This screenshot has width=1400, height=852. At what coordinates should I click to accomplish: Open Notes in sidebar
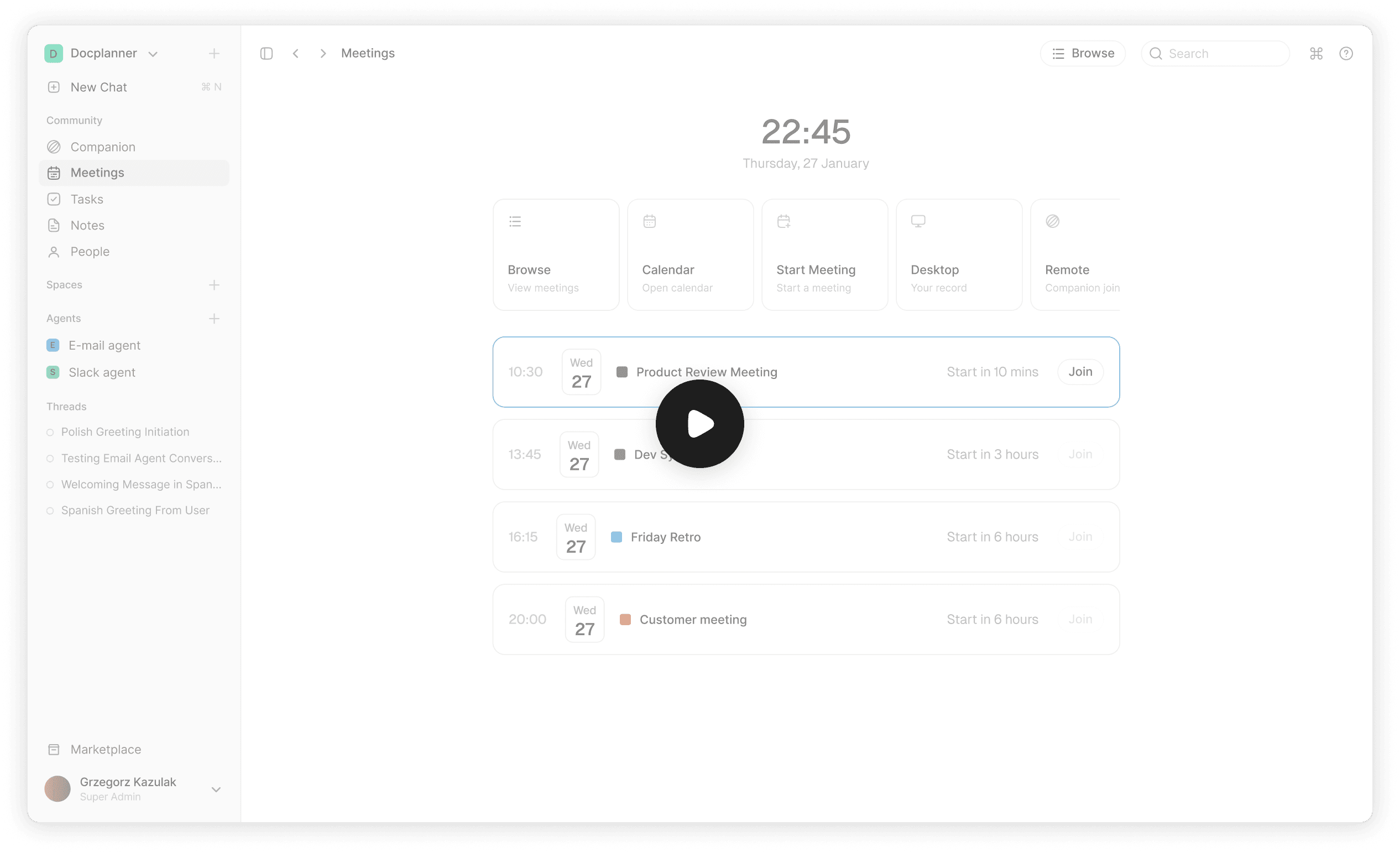133,225
